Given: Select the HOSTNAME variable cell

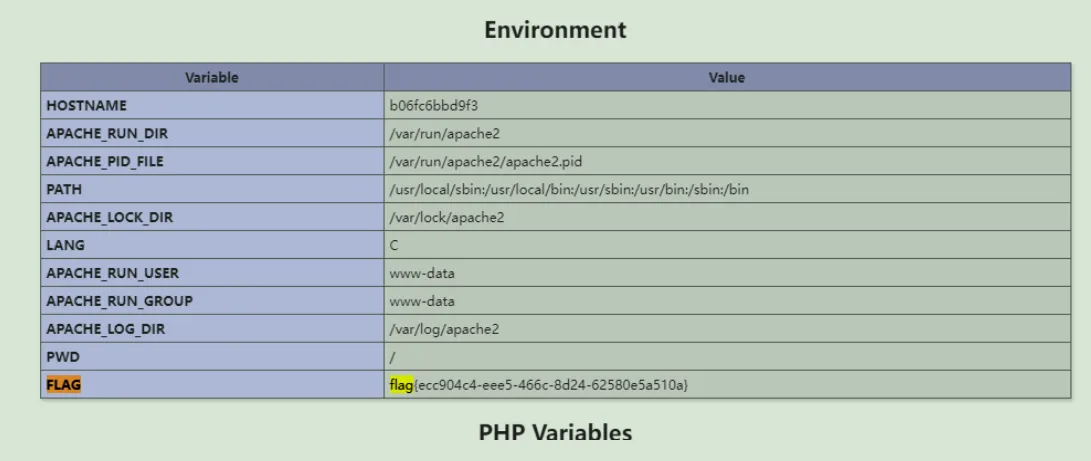Looking at the screenshot, I should [x=87, y=105].
